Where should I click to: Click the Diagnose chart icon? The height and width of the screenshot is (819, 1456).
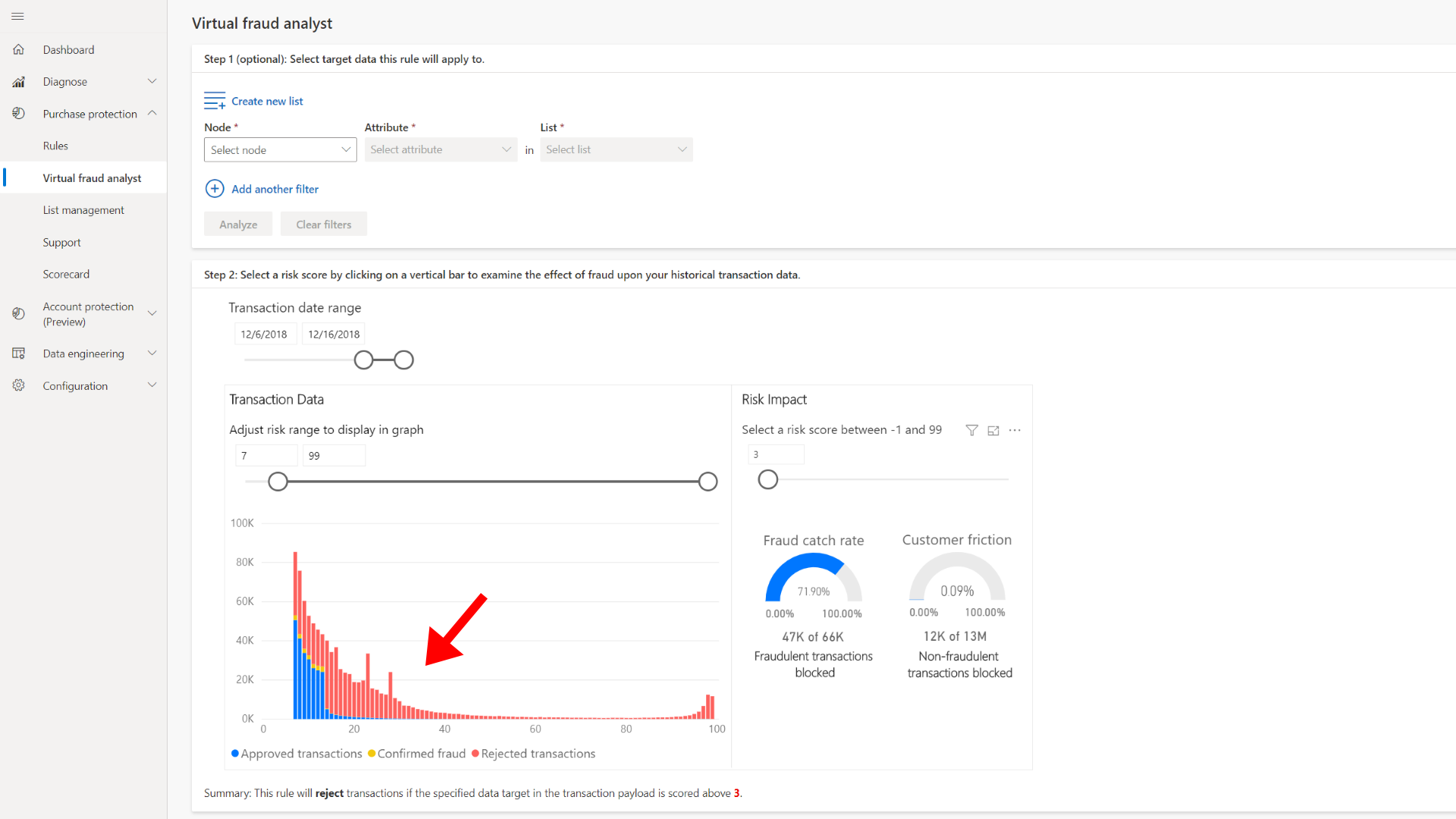point(19,82)
